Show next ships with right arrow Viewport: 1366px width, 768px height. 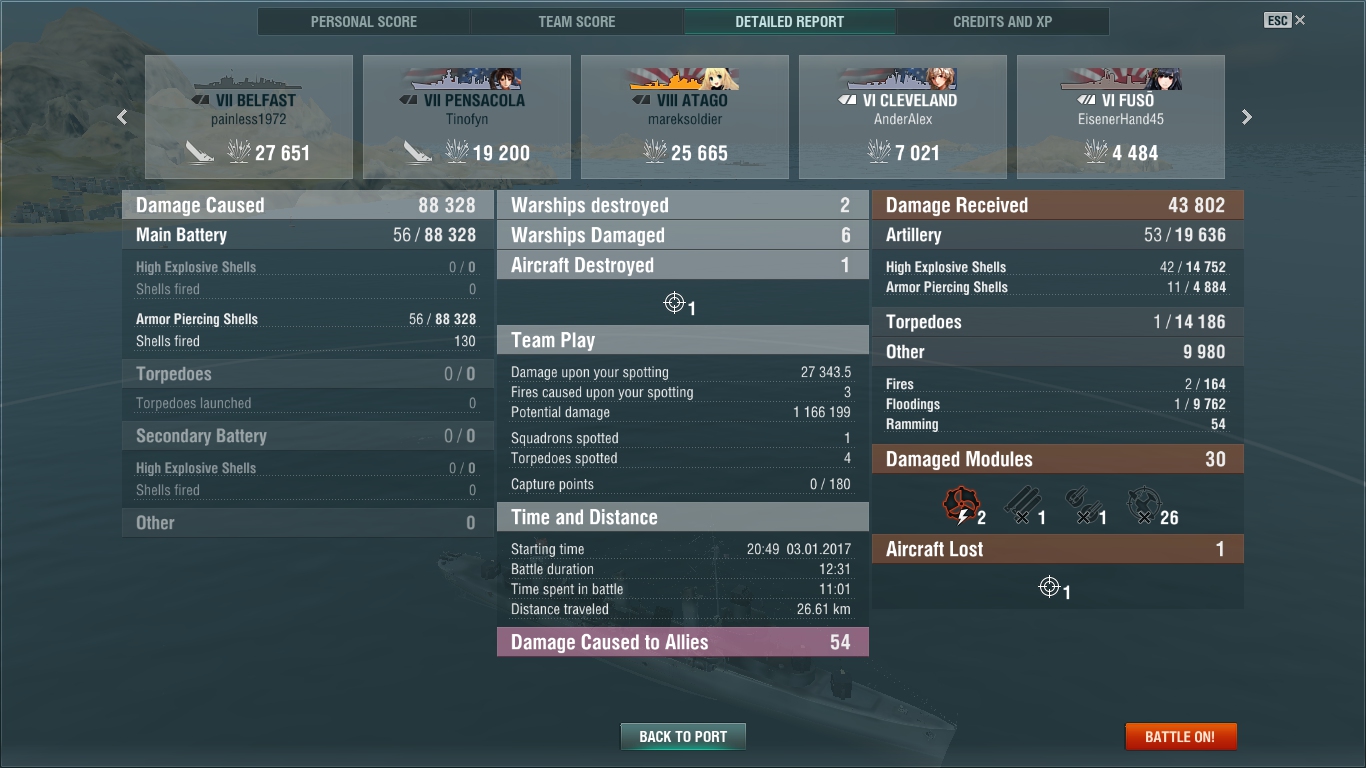click(x=1246, y=117)
